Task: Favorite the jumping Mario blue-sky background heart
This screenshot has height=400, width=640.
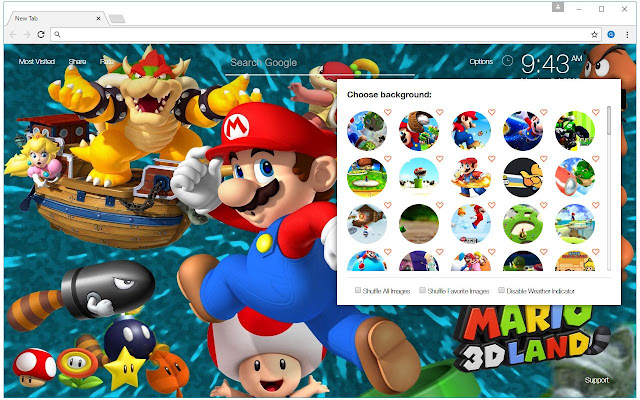Action: pyautogui.click(x=491, y=112)
